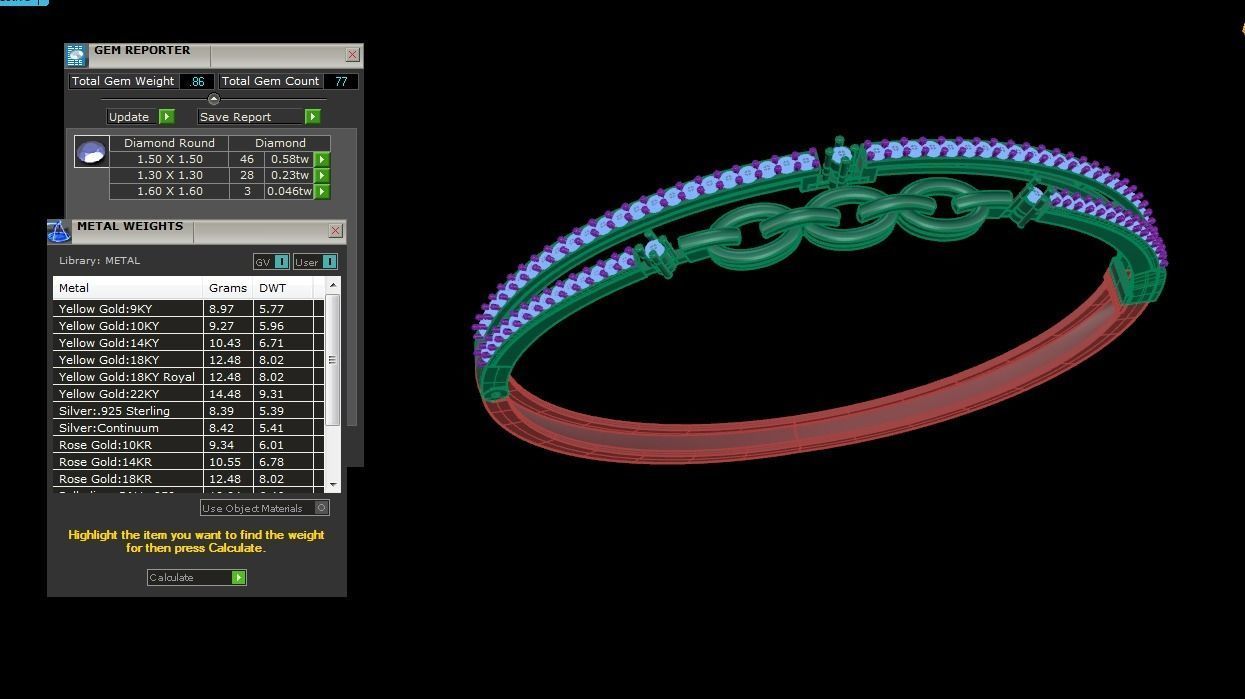Screen dimensions: 1245x699
Task: Click the metal list scroll down arrow
Action: coord(333,485)
